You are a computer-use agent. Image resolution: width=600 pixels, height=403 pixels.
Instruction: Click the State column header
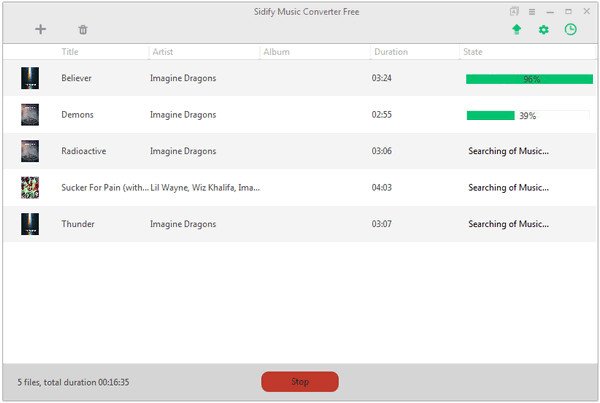point(473,52)
